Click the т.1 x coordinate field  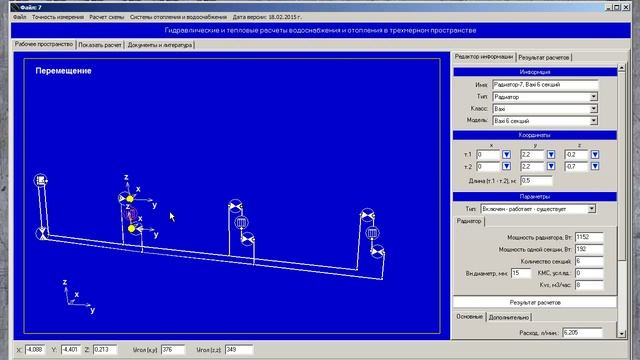[488, 155]
